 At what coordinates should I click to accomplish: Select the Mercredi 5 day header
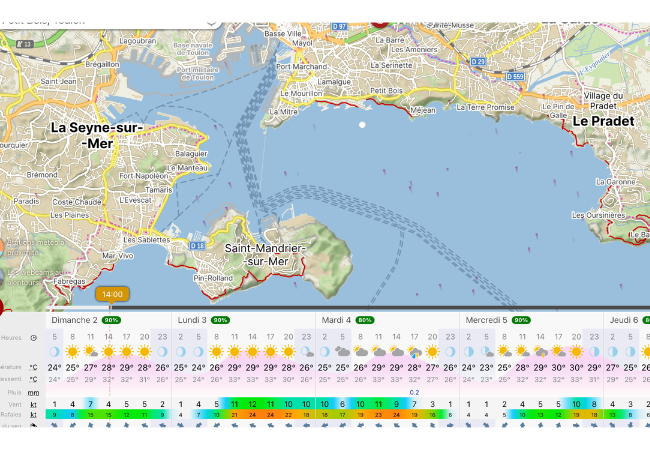coord(486,320)
